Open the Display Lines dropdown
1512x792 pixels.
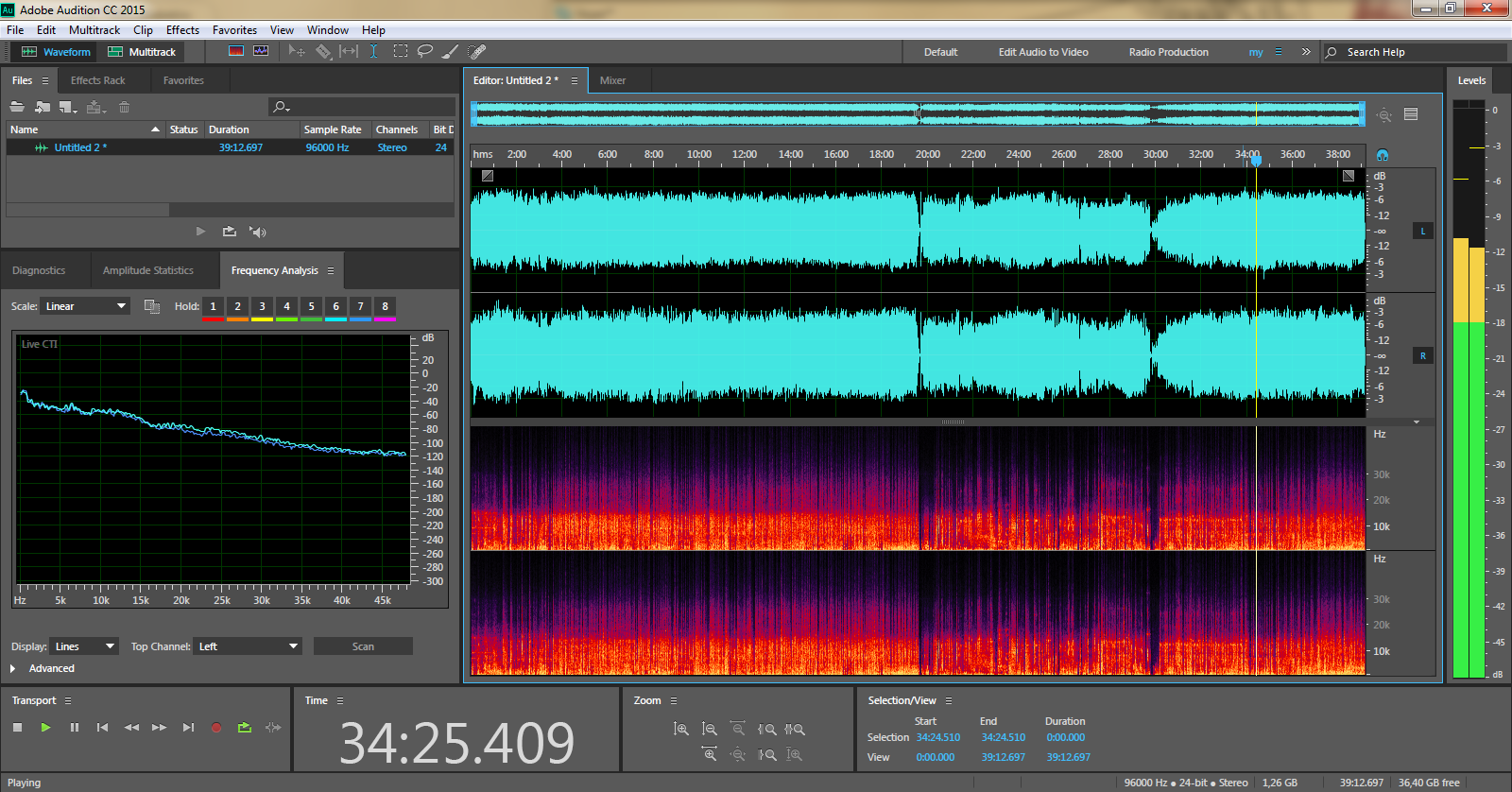(x=84, y=646)
